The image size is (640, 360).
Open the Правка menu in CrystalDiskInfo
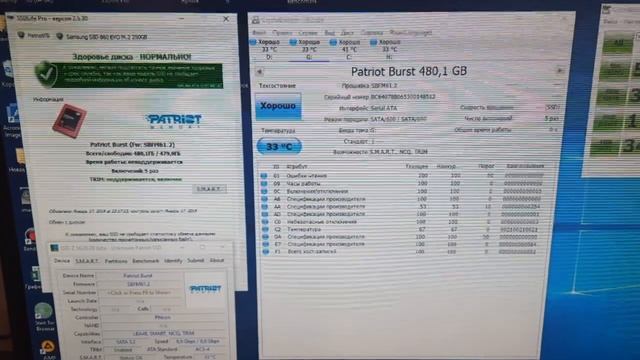[282, 33]
